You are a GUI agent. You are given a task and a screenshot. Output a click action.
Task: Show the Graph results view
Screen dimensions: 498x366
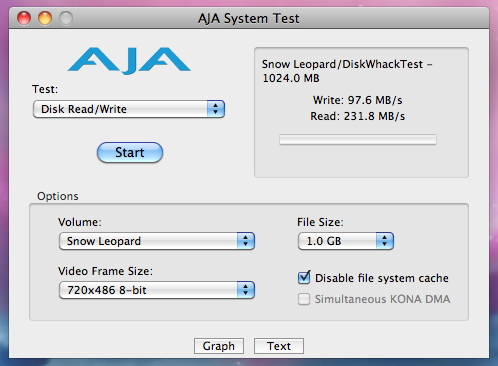click(x=219, y=346)
